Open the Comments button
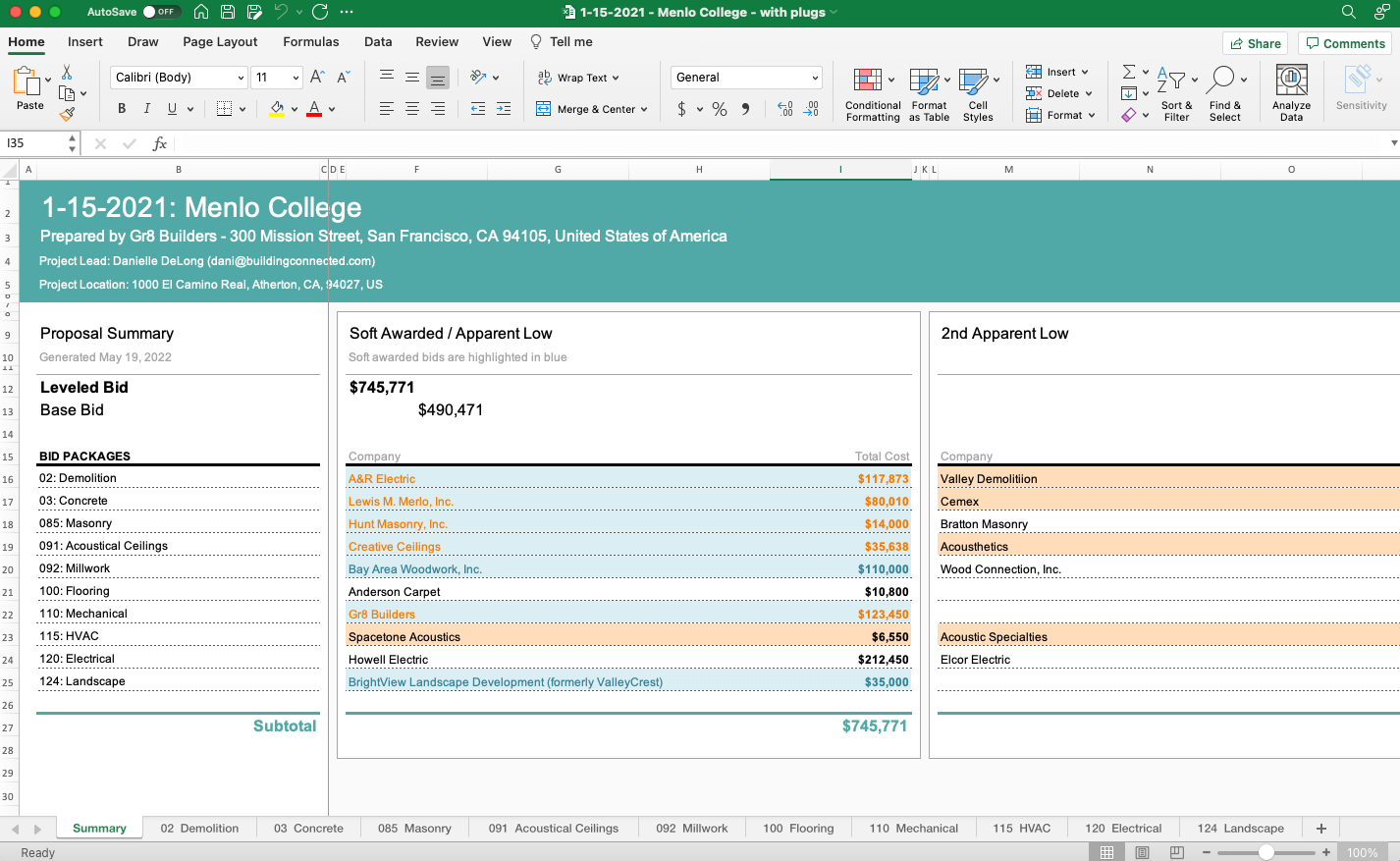The height and width of the screenshot is (861, 1400). 1346,43
